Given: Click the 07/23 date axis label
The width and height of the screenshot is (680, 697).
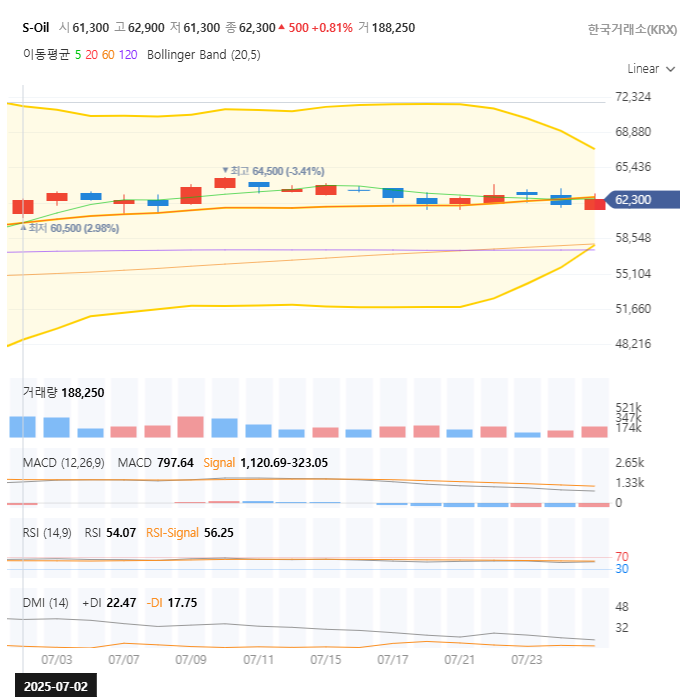Looking at the screenshot, I should tap(526, 659).
